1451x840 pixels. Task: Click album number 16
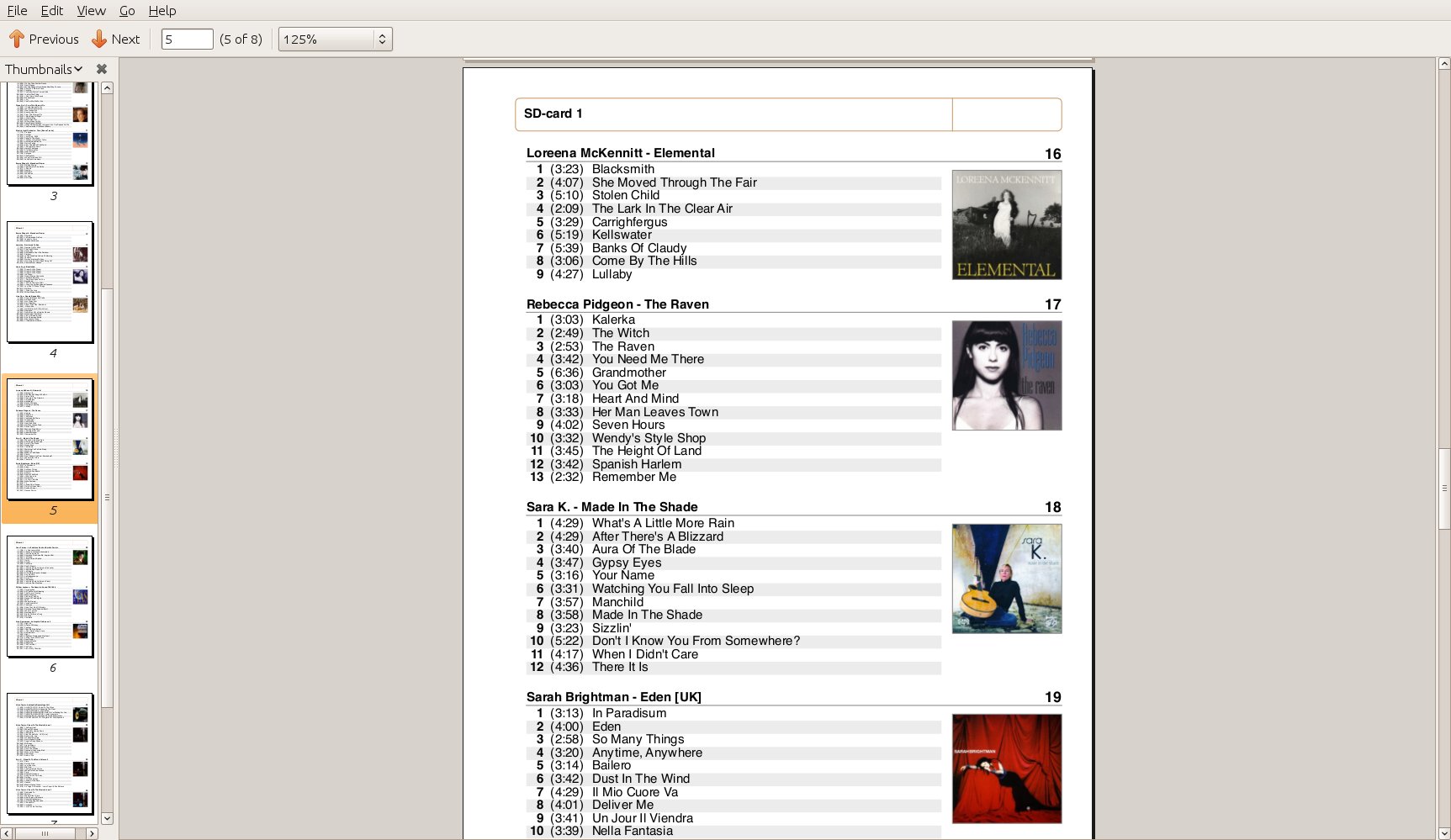click(1052, 154)
